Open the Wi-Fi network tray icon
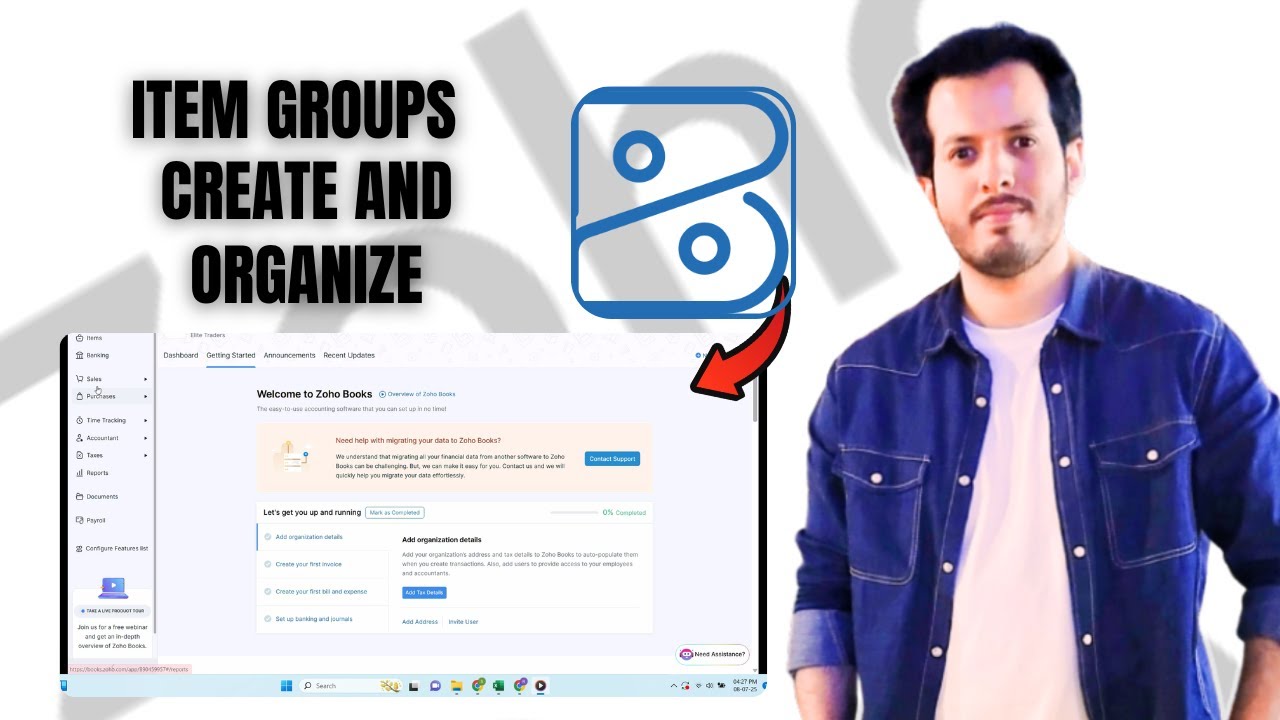Viewport: 1280px width, 720px height. click(x=698, y=686)
